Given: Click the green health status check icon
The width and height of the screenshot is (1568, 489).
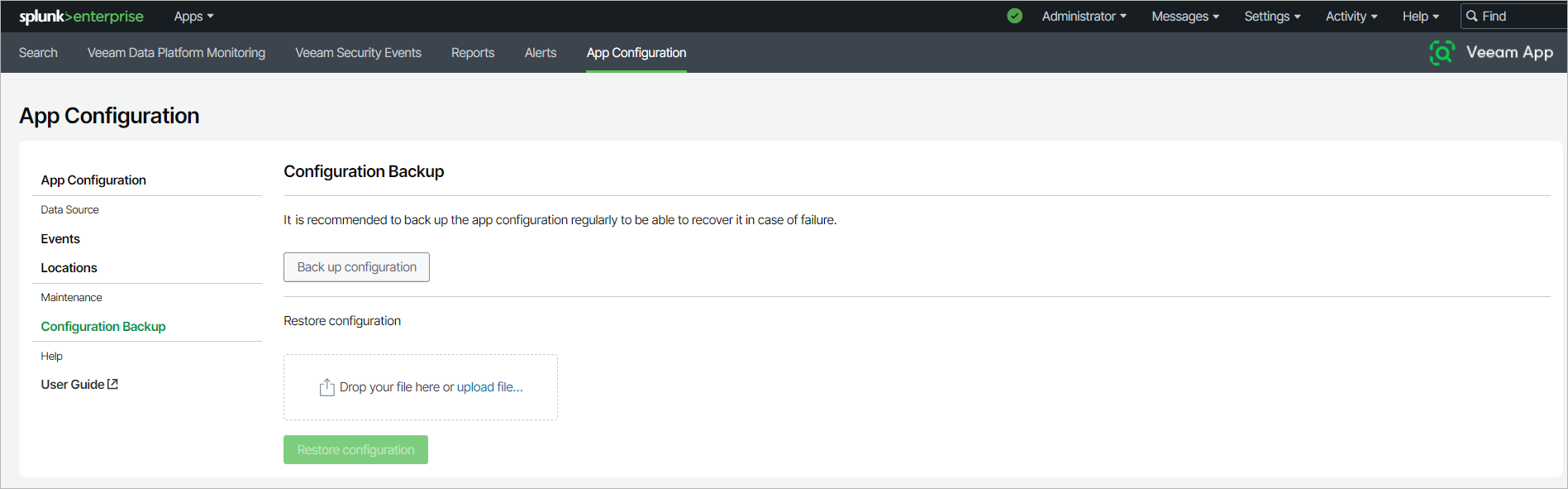Looking at the screenshot, I should point(1014,16).
